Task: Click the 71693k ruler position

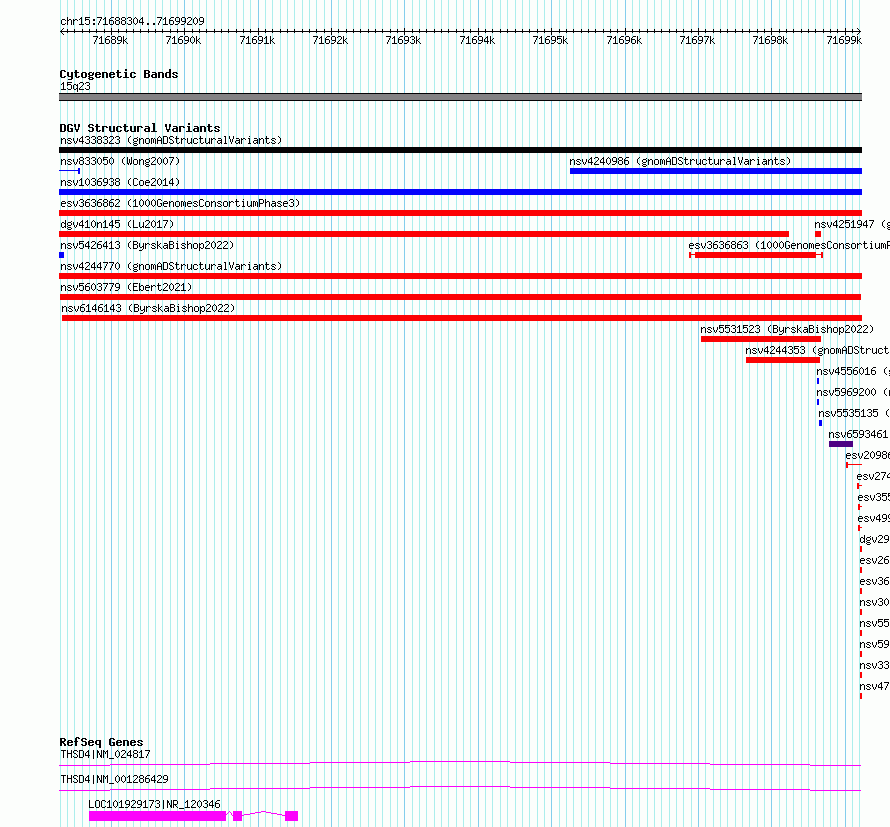Action: point(404,40)
